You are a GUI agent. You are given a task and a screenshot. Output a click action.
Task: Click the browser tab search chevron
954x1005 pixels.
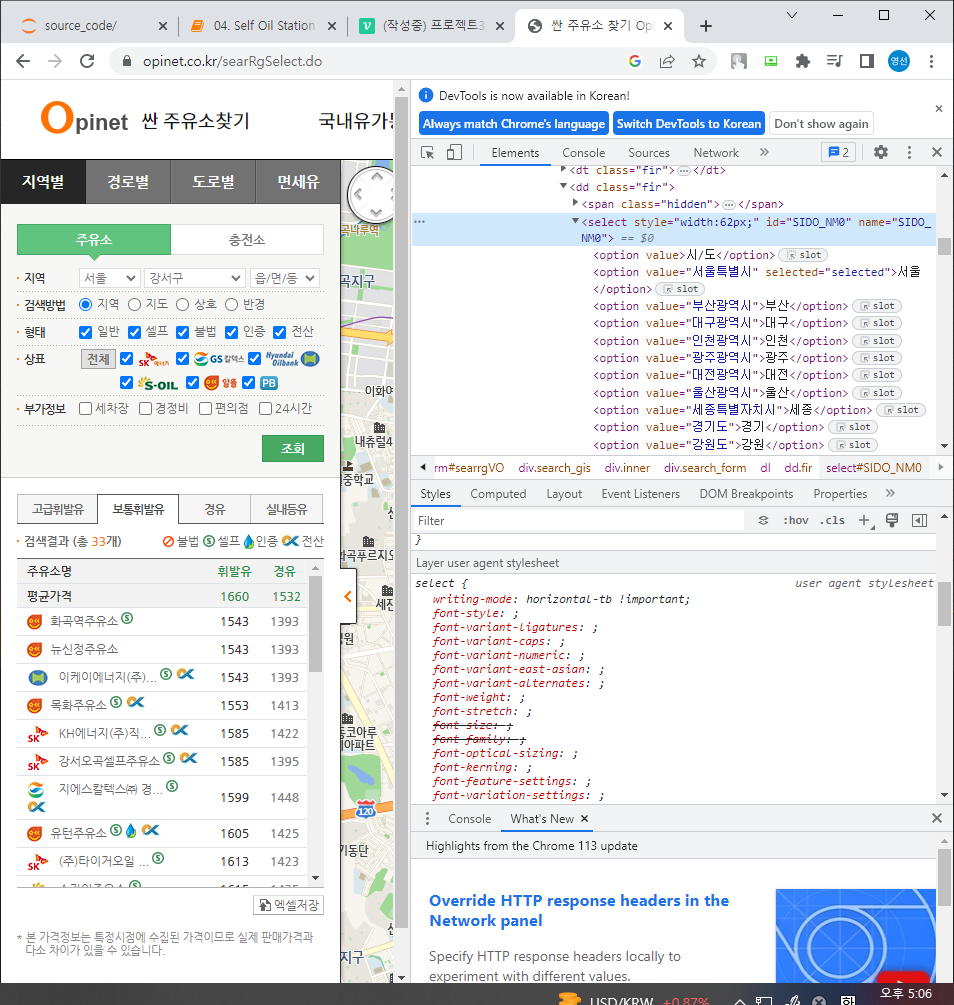tap(792, 15)
